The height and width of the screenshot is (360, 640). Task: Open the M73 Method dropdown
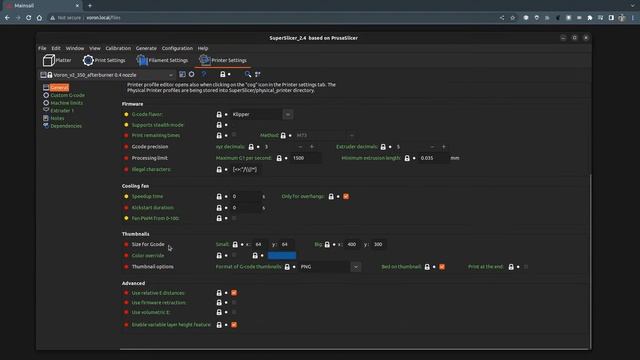click(352, 135)
